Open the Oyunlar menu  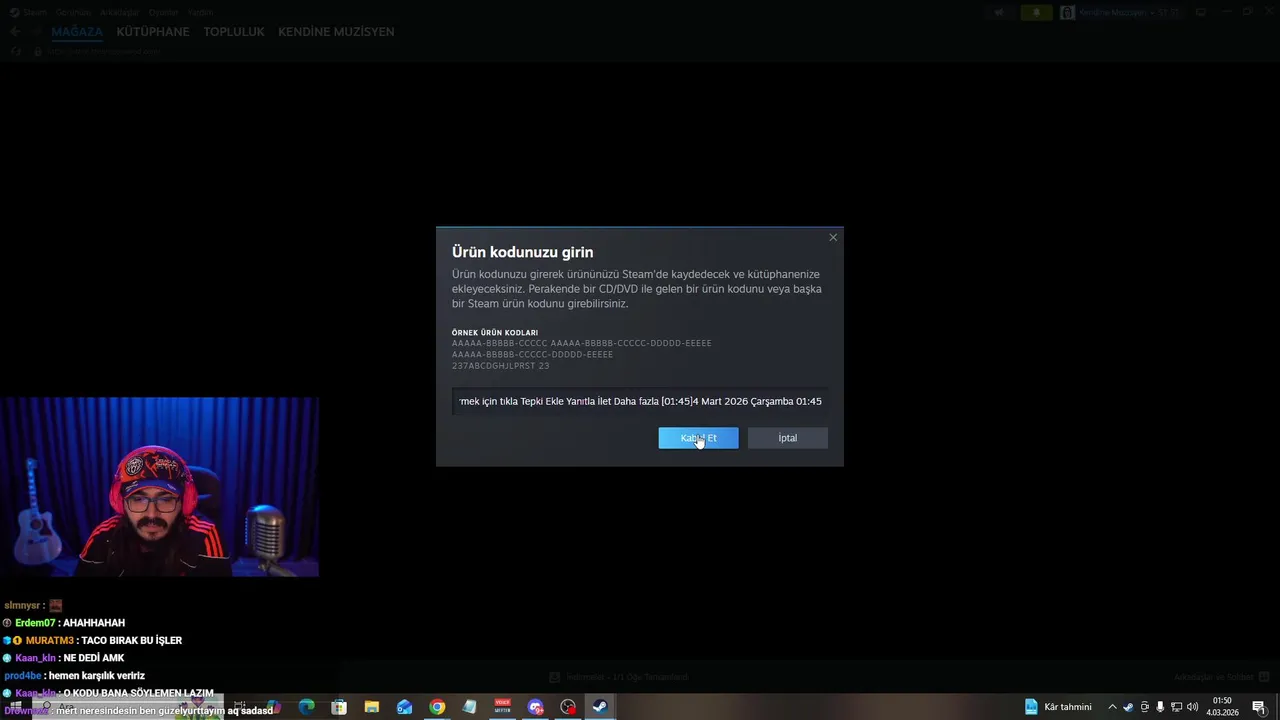tap(164, 12)
